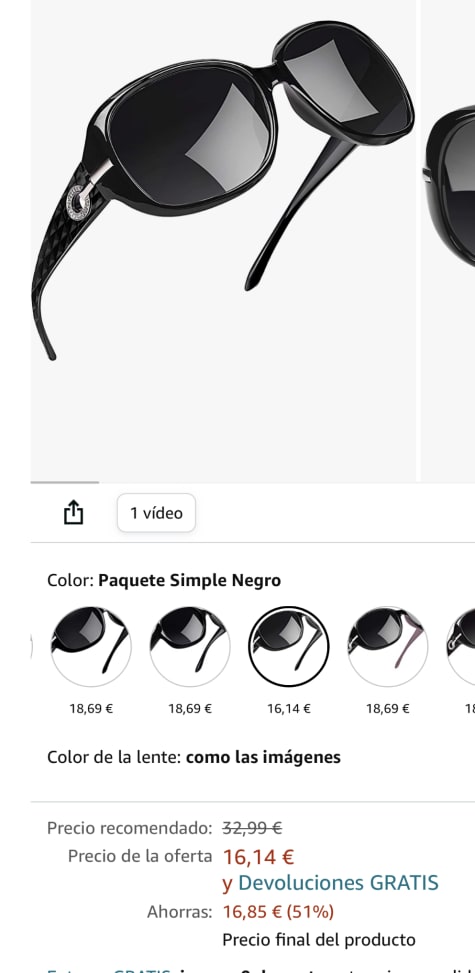
Task: Tap the 16,14 € price under selected swatch
Action: pos(289,709)
